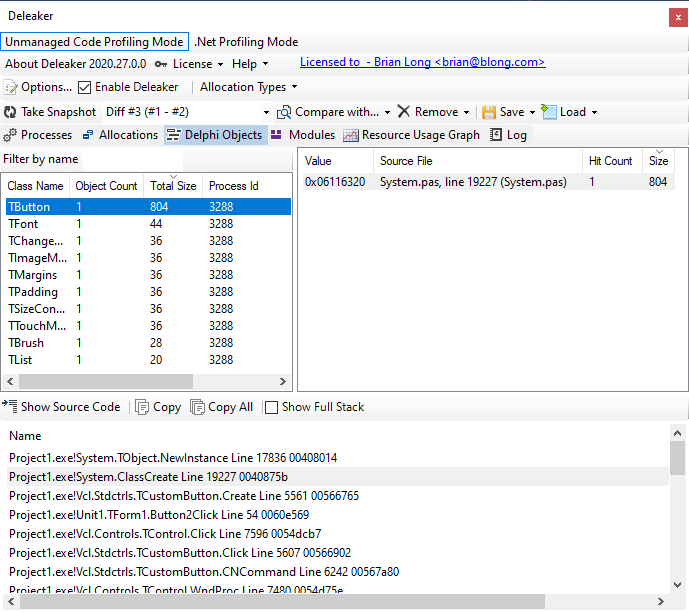Expand the Save dropdown arrow
Image resolution: width=689 pixels, height=613 pixels.
coord(532,112)
